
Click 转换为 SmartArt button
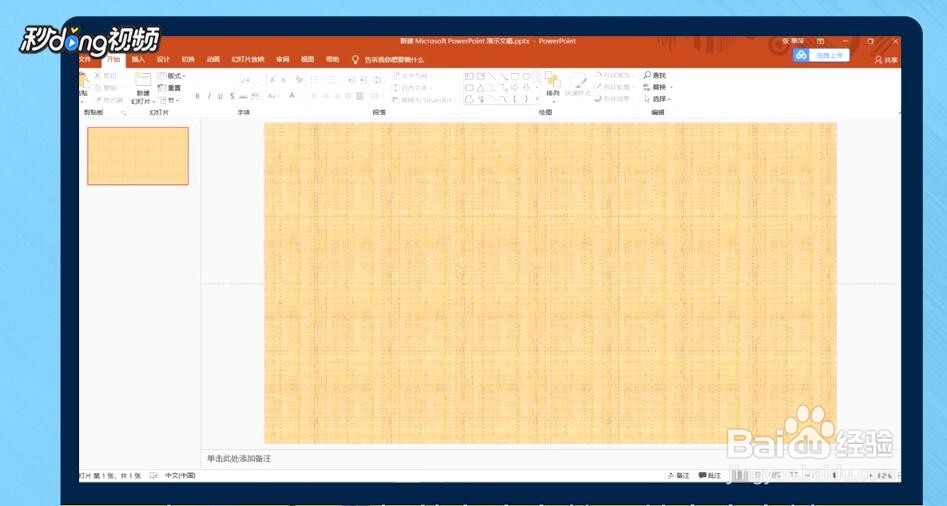tap(423, 100)
